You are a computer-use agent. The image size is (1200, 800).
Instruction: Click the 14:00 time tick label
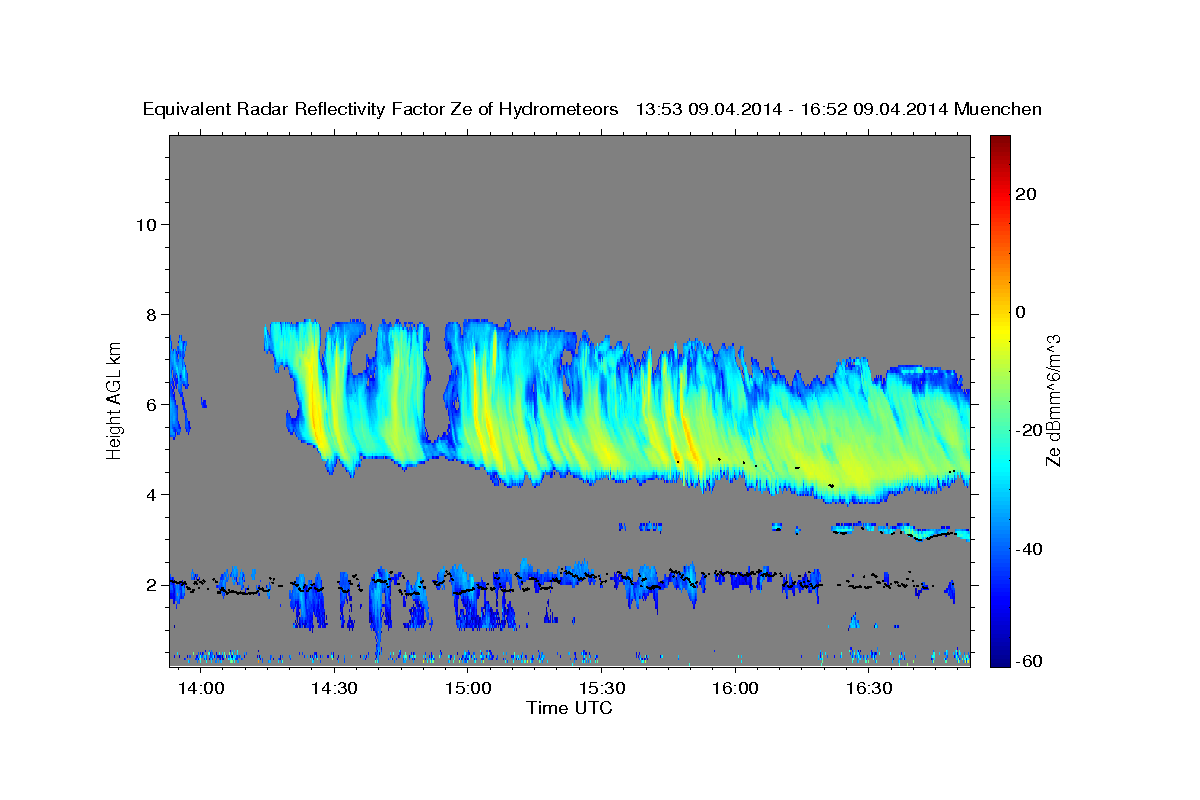[x=201, y=688]
